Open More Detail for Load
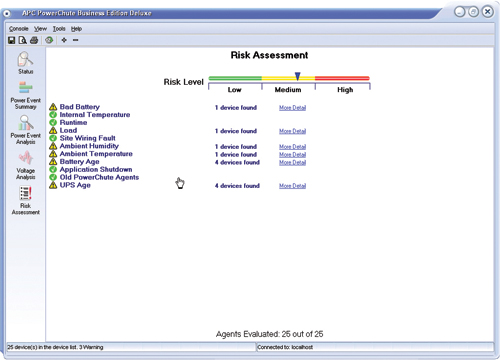This screenshot has height=360, width=500. (292, 131)
